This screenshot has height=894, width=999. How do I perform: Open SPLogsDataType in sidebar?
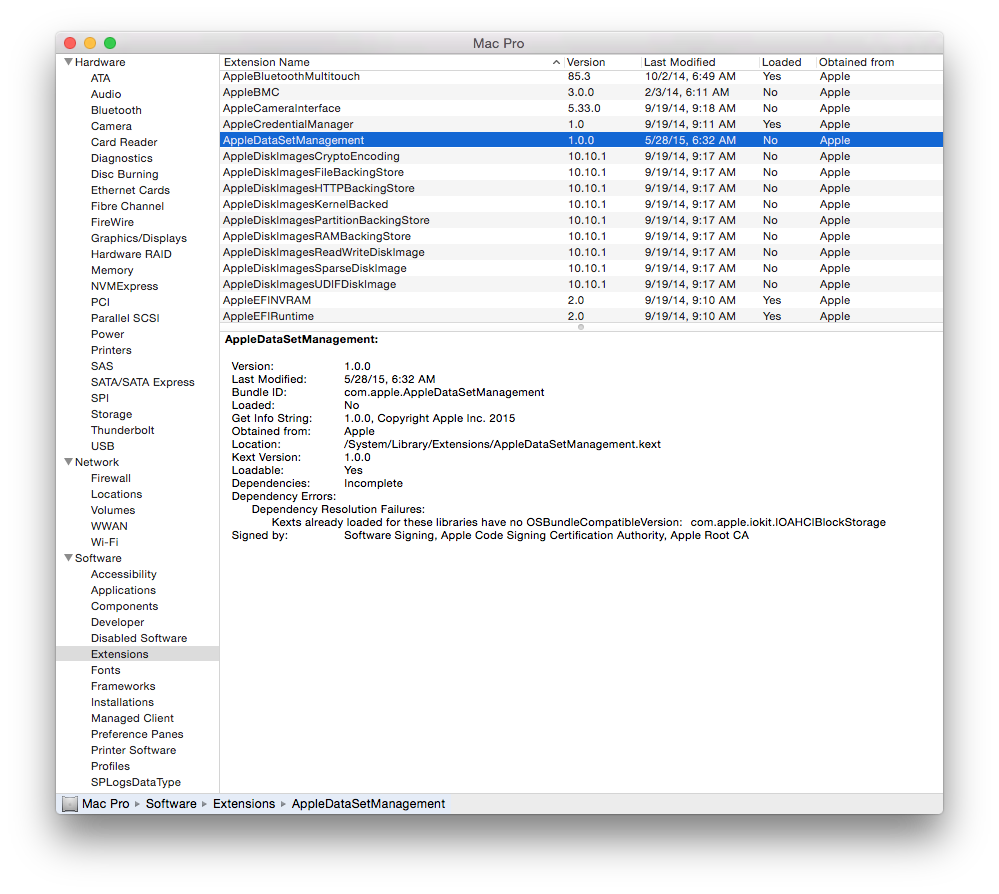(x=136, y=782)
